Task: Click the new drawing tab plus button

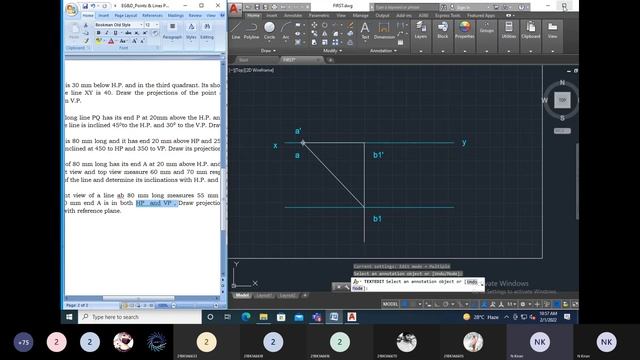Action: coord(331,60)
